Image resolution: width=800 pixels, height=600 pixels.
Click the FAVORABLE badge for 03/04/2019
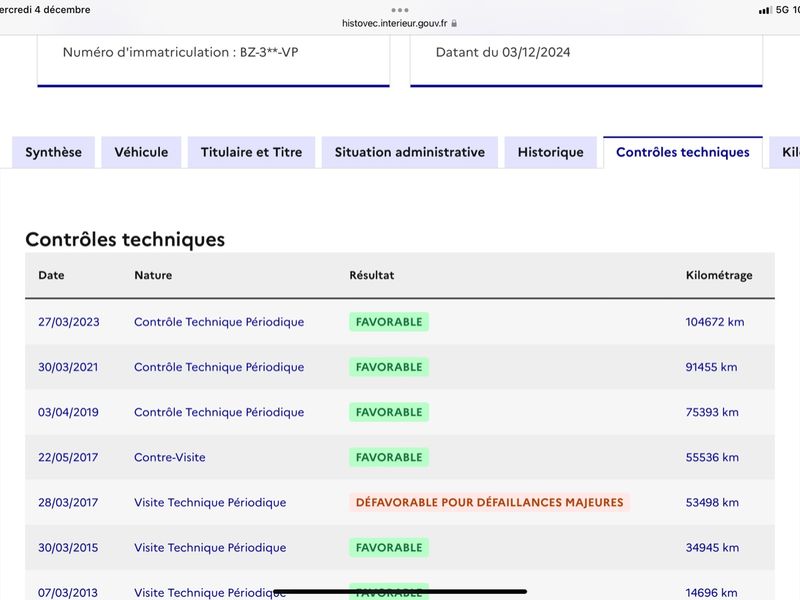[389, 412]
